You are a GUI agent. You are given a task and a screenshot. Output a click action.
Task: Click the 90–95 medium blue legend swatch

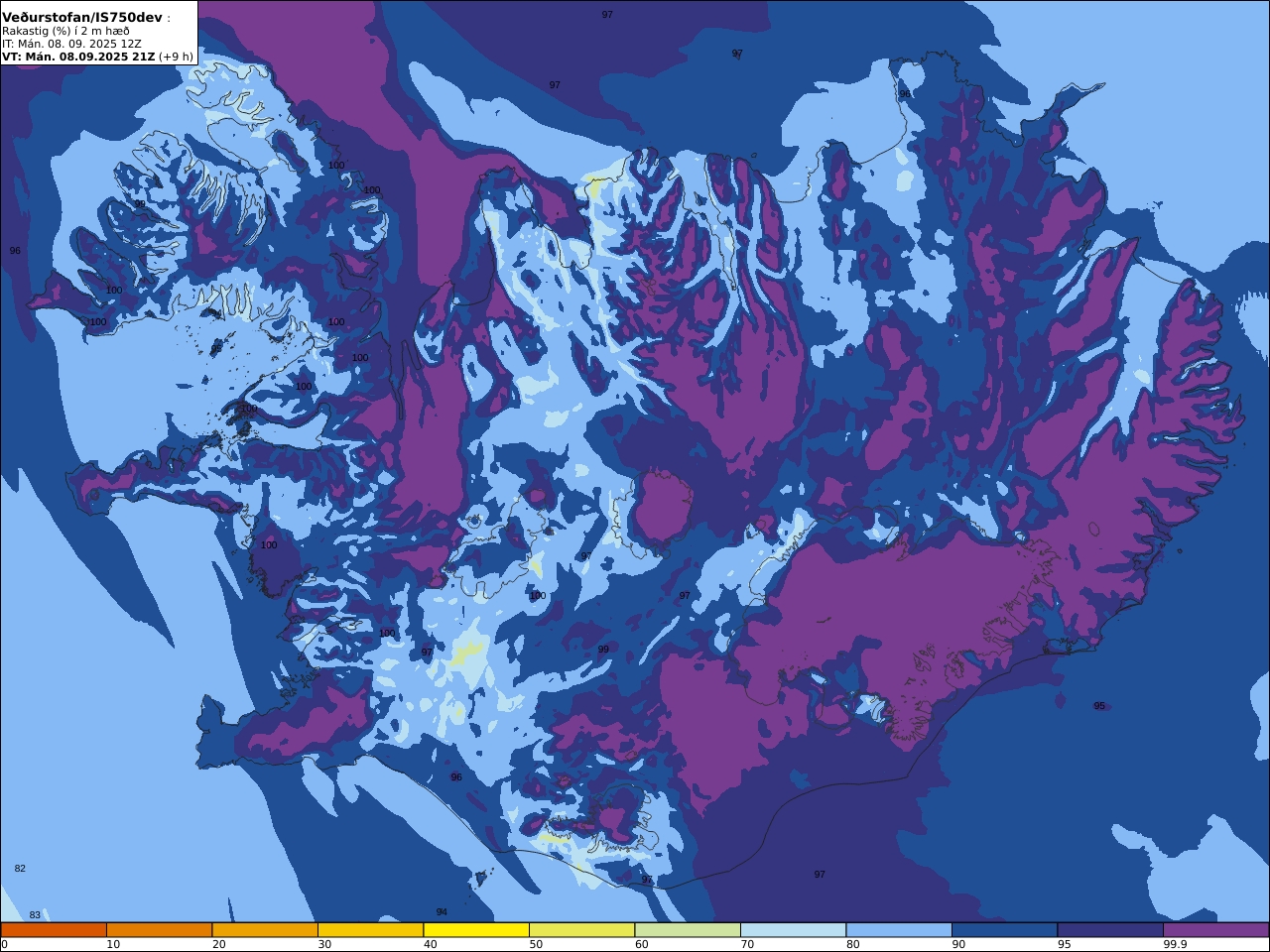tap(1004, 930)
